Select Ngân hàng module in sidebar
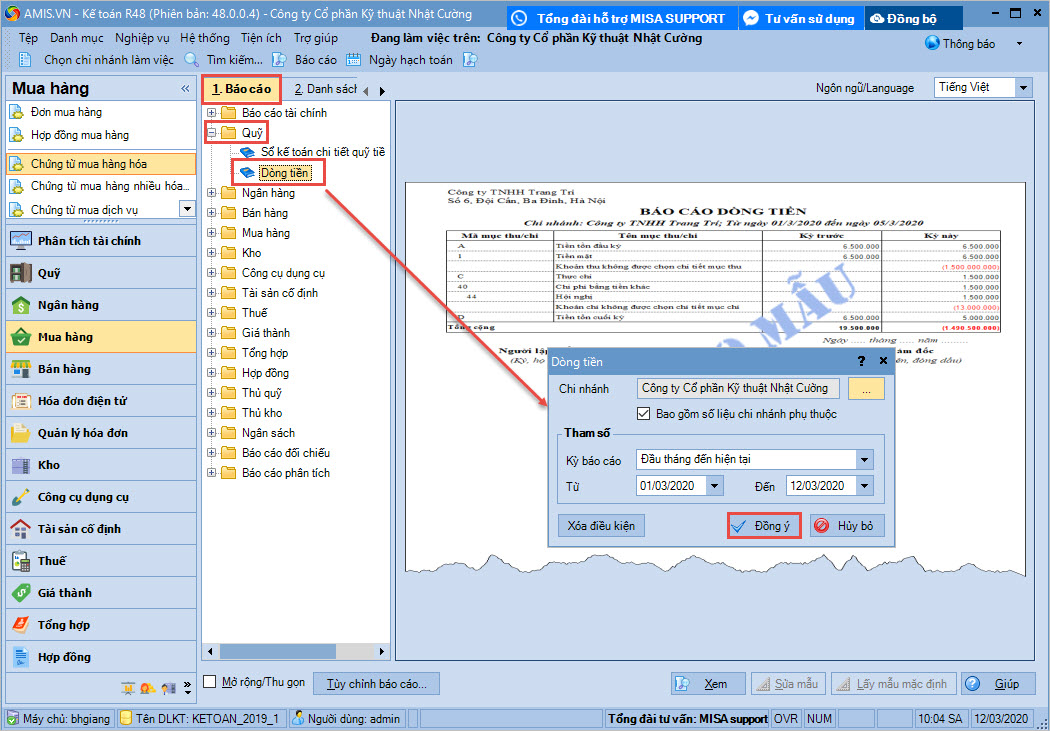This screenshot has width=1050, height=731. click(x=67, y=305)
